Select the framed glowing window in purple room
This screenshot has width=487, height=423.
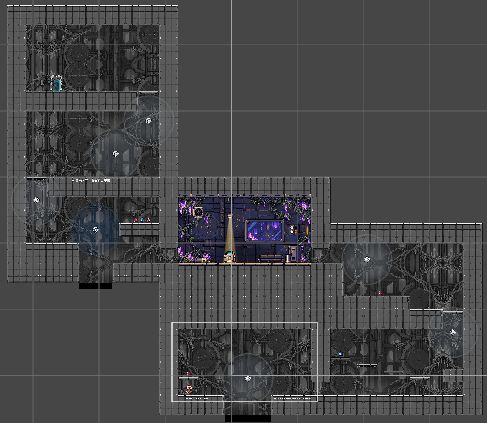(x=265, y=230)
